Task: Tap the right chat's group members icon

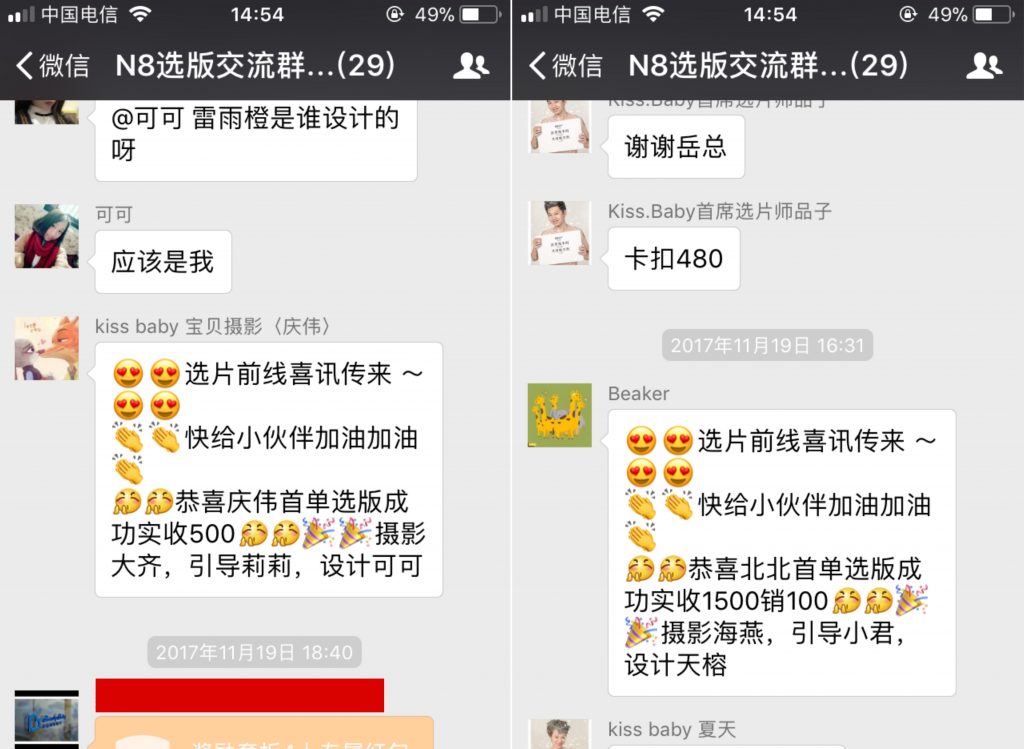Action: 984,66
